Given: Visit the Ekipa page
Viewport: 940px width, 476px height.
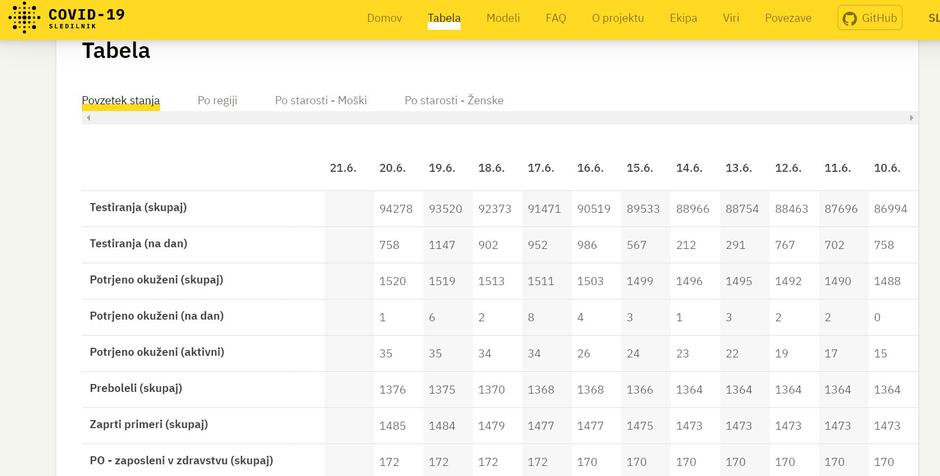Looking at the screenshot, I should [683, 18].
